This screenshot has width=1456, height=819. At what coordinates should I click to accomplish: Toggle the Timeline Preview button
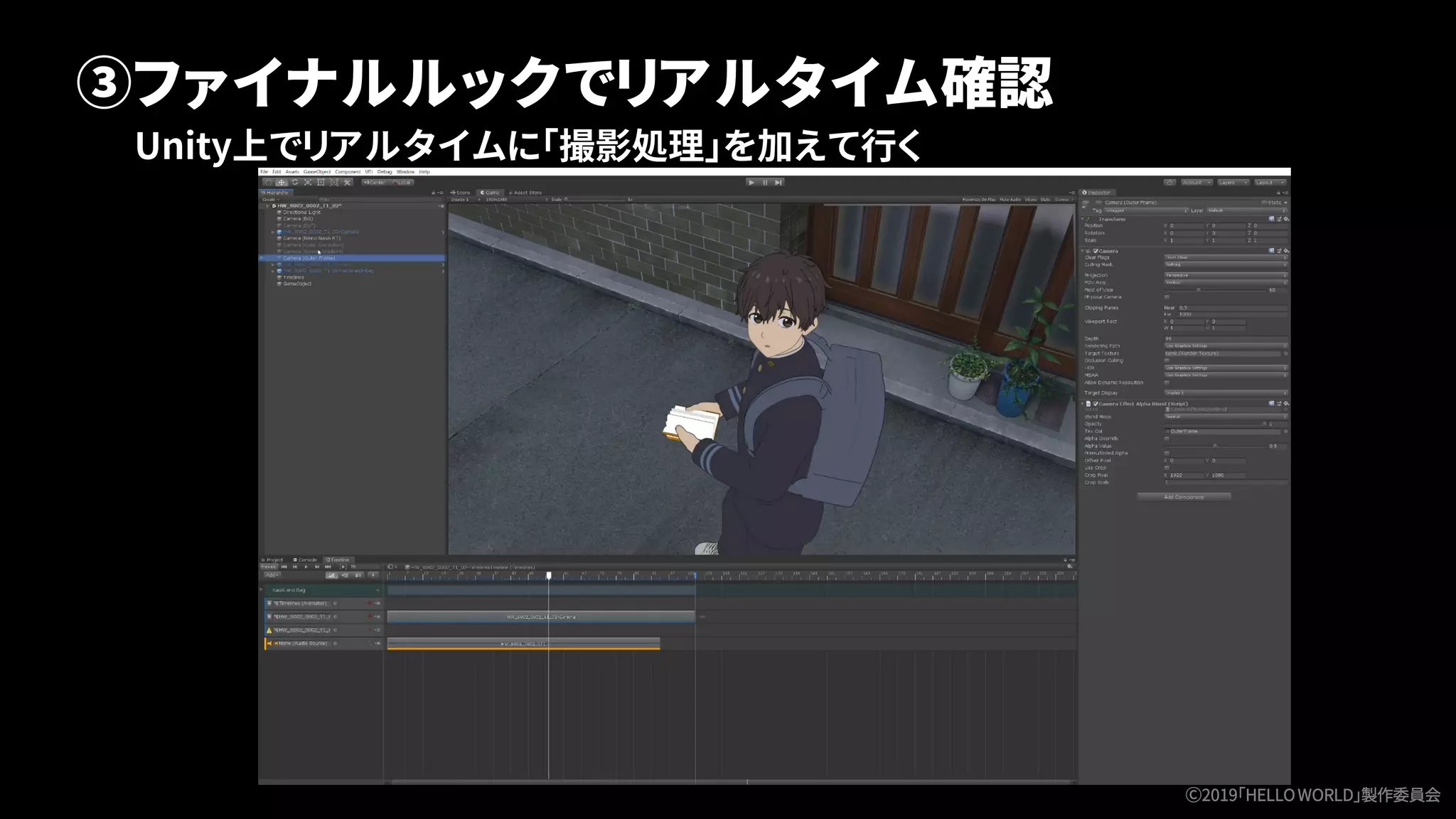click(x=269, y=567)
